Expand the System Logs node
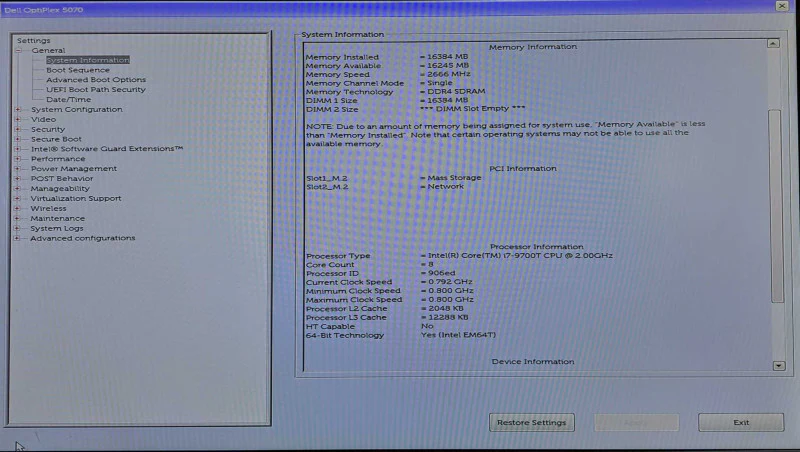The height and width of the screenshot is (452, 800). [x=17, y=228]
